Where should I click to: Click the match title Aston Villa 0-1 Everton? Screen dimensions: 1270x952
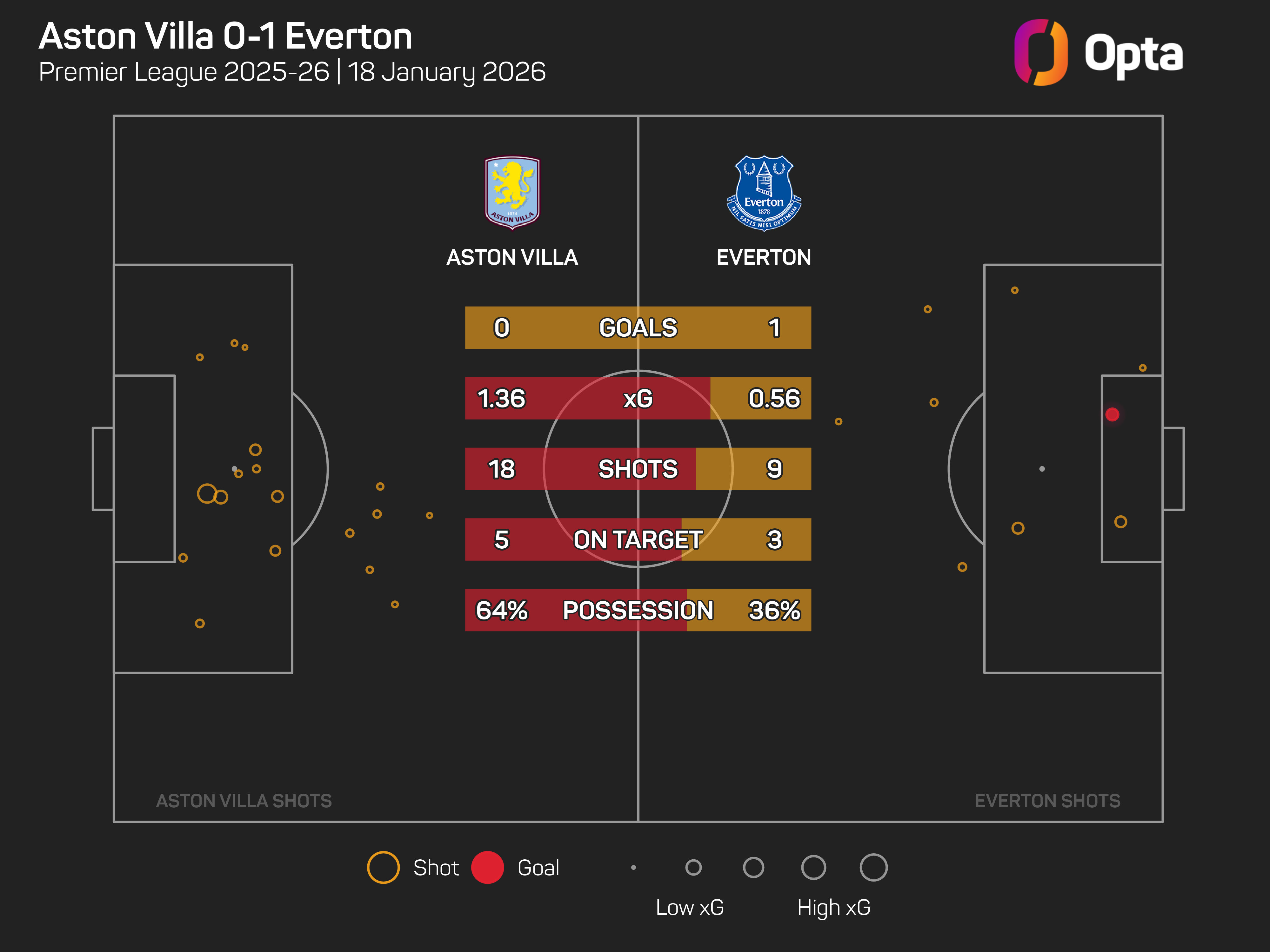[226, 37]
